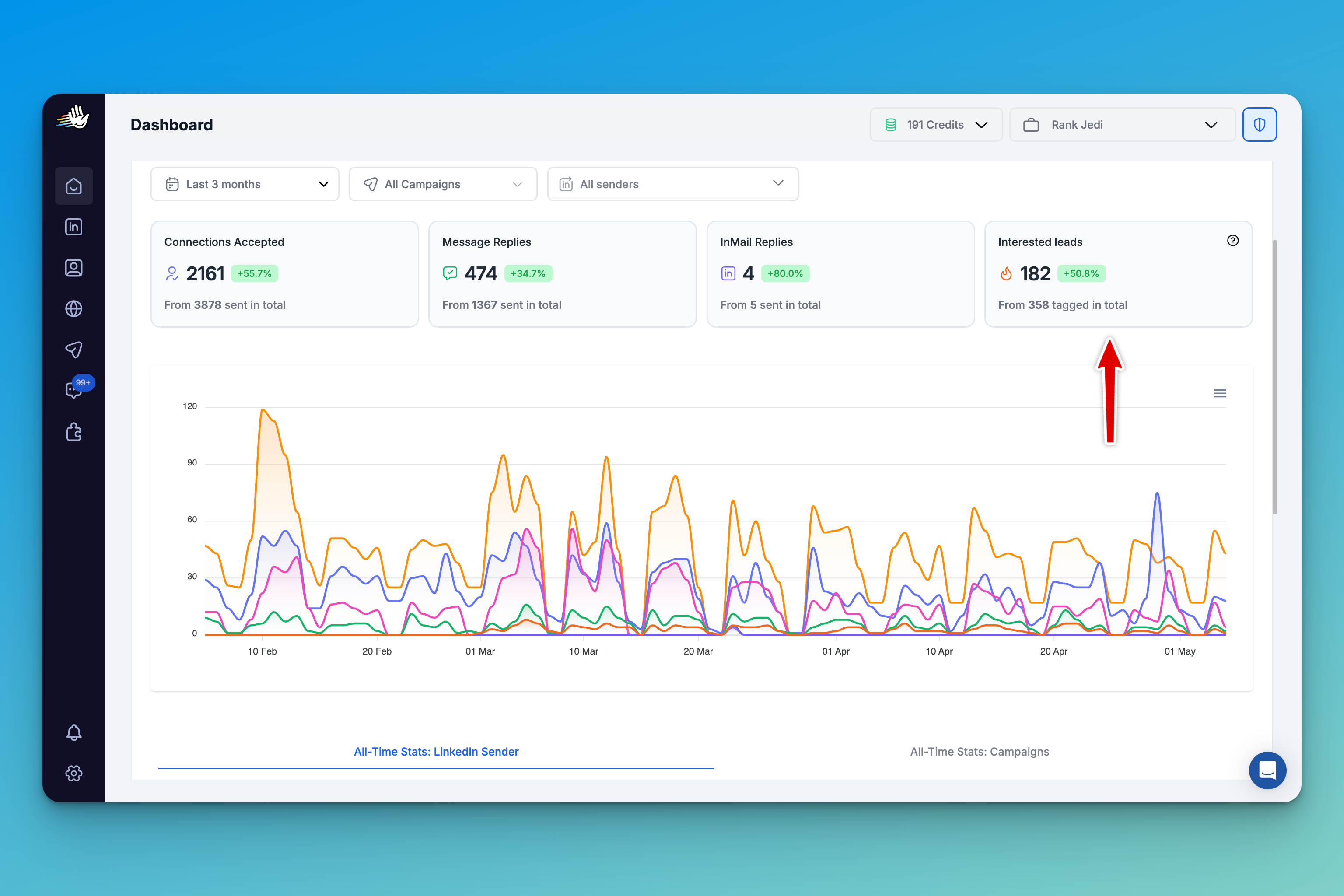The image size is (1344, 896).
Task: Open the campaigns paper plane sidebar icon
Action: pos(73,350)
